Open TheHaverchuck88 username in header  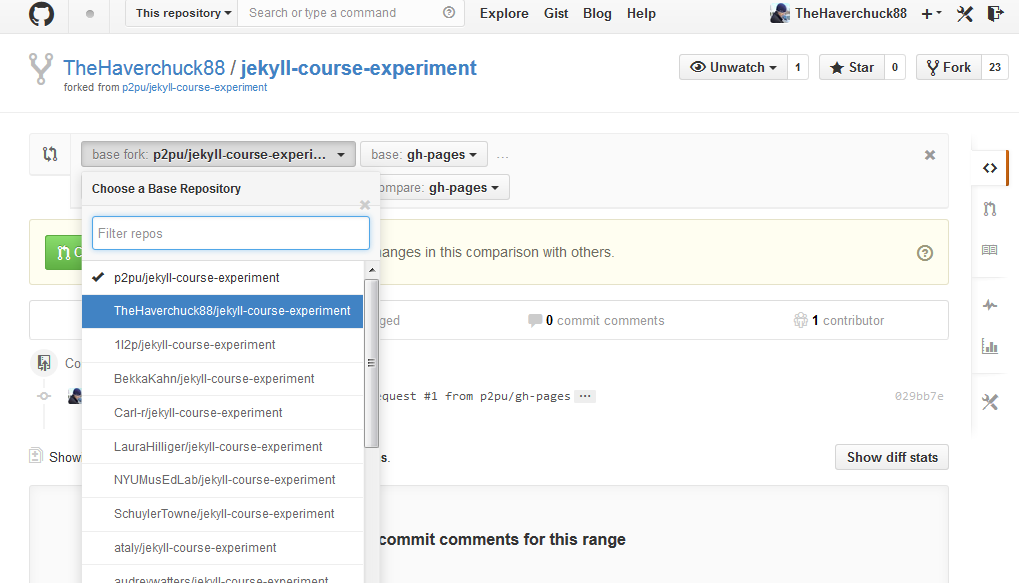pyautogui.click(x=851, y=14)
